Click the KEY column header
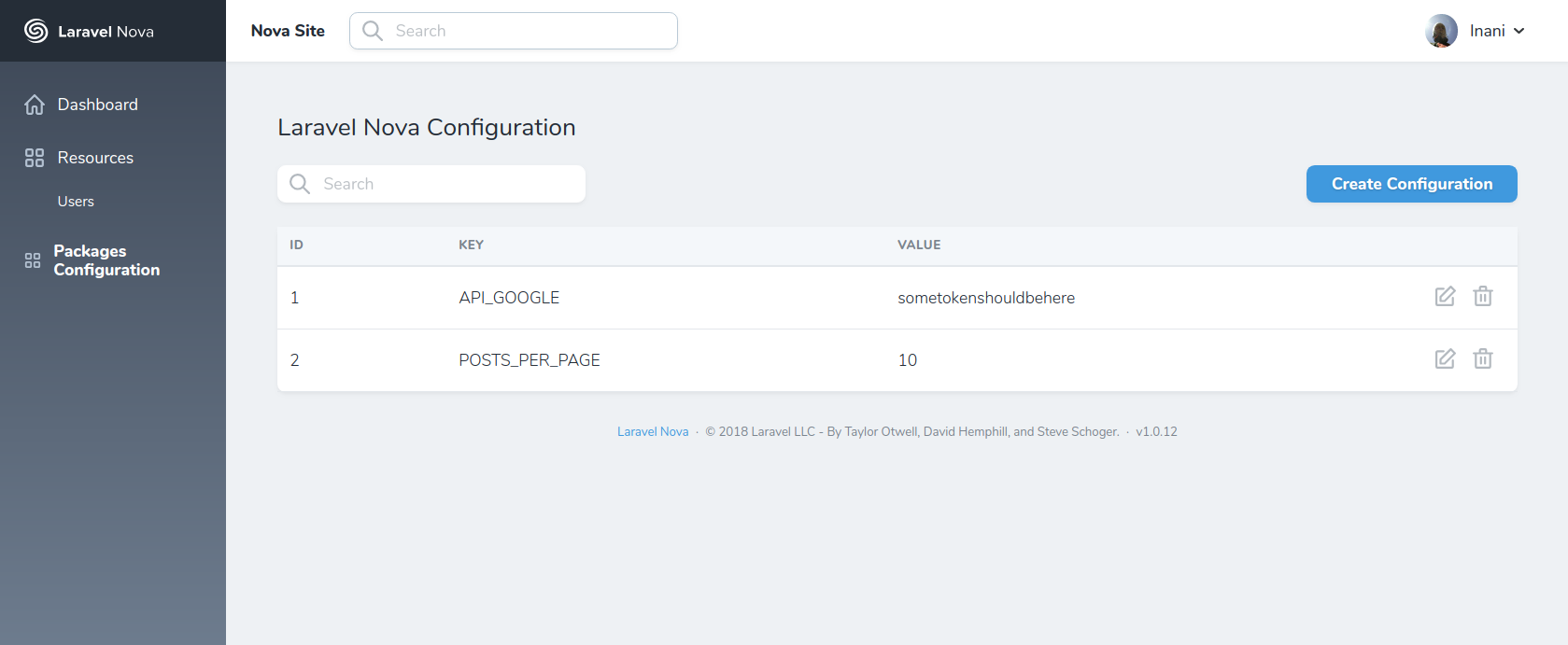The width and height of the screenshot is (1568, 645). [471, 245]
